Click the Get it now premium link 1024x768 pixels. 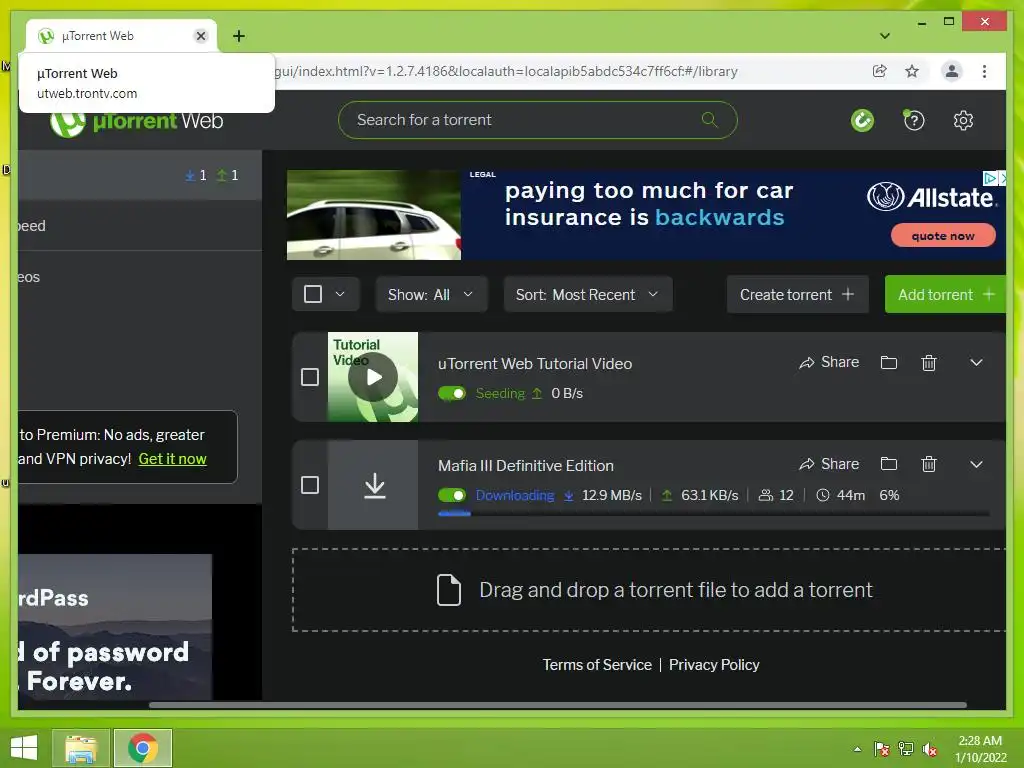[x=172, y=459]
